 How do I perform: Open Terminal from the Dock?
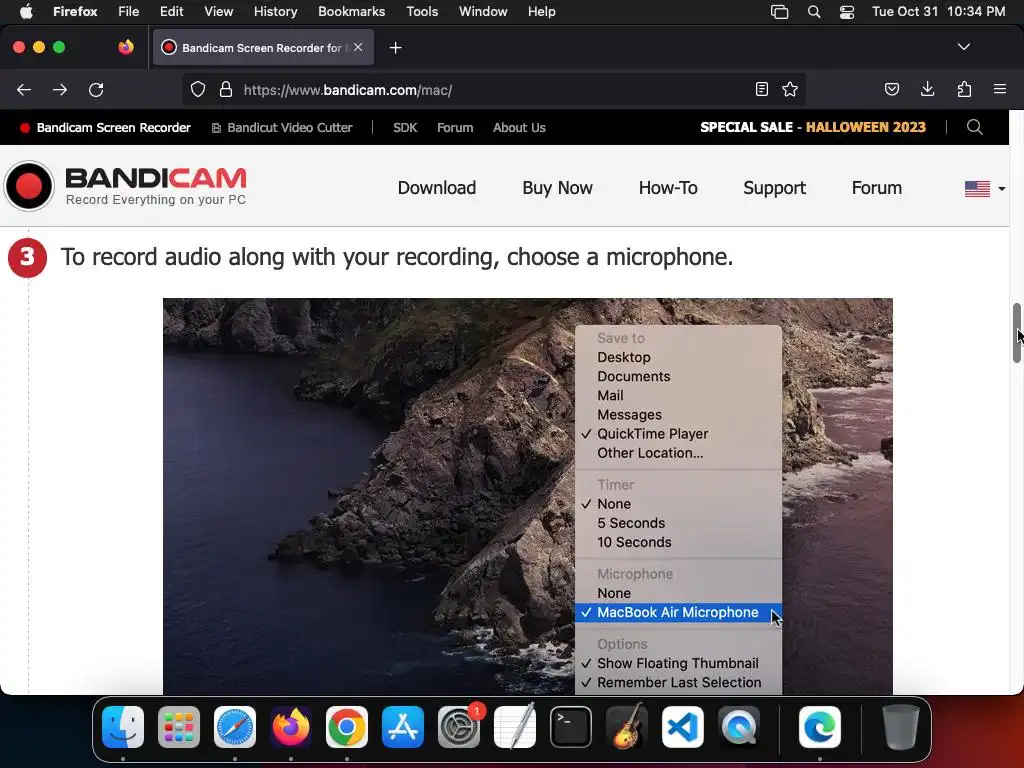(571, 727)
